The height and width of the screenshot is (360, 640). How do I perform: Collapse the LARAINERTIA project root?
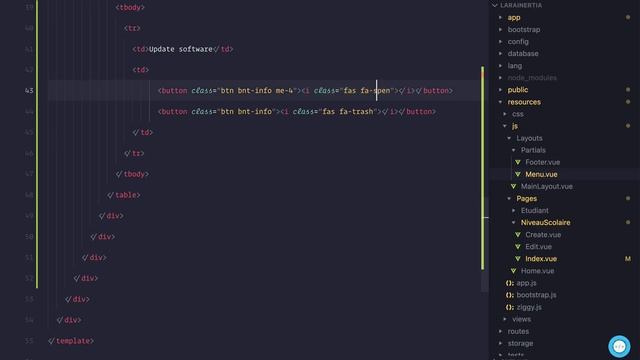(495, 5)
